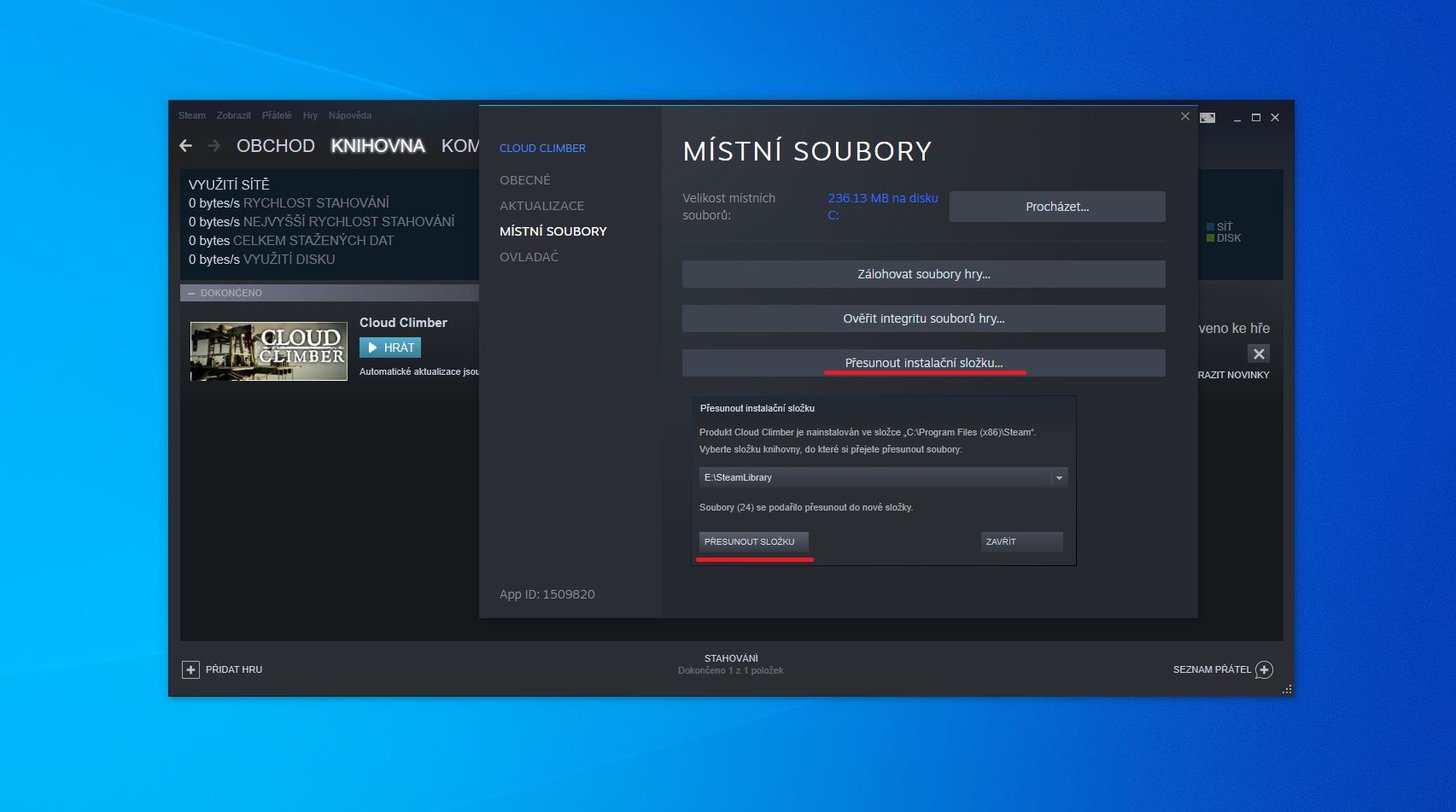Click the VYUŽITÍ DISKU stat line
Viewport: 1456px width, 812px height.
[261, 260]
